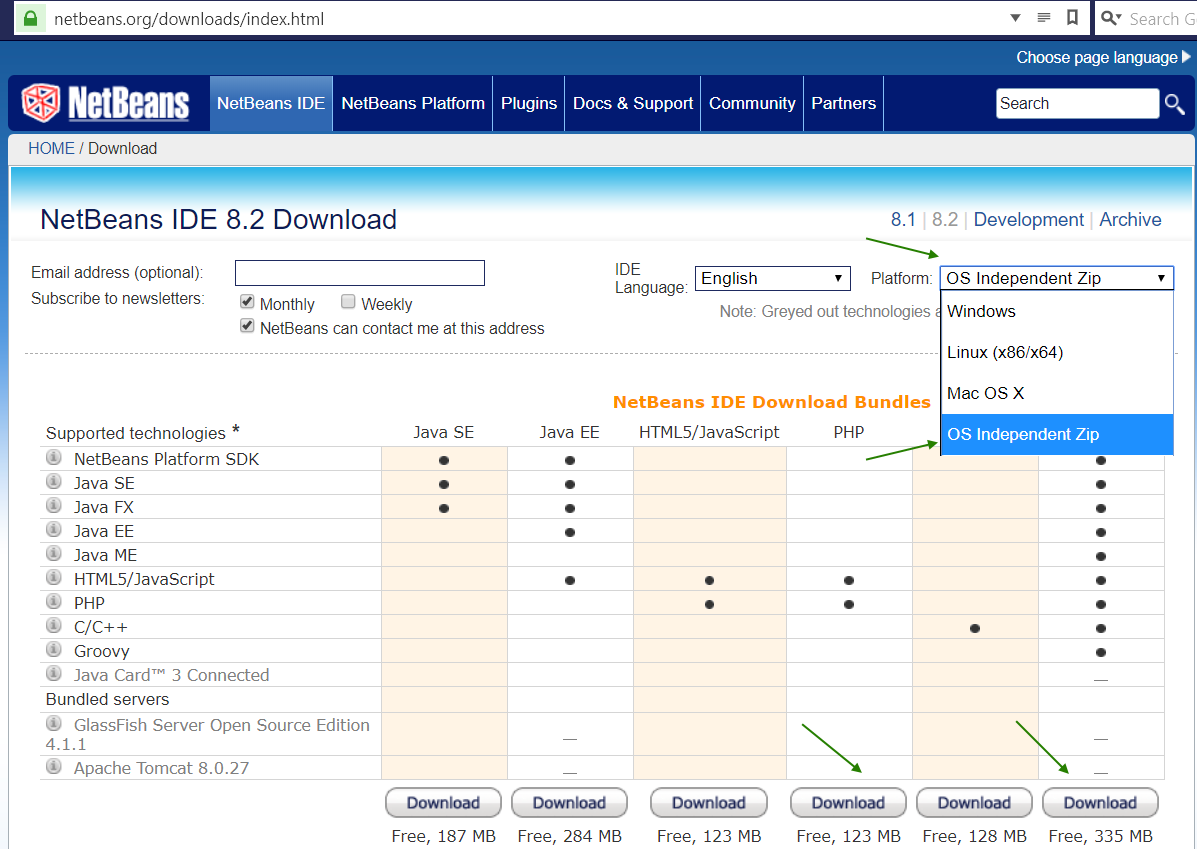Click the 8.2 version text
The height and width of the screenshot is (849, 1197).
coord(944,220)
